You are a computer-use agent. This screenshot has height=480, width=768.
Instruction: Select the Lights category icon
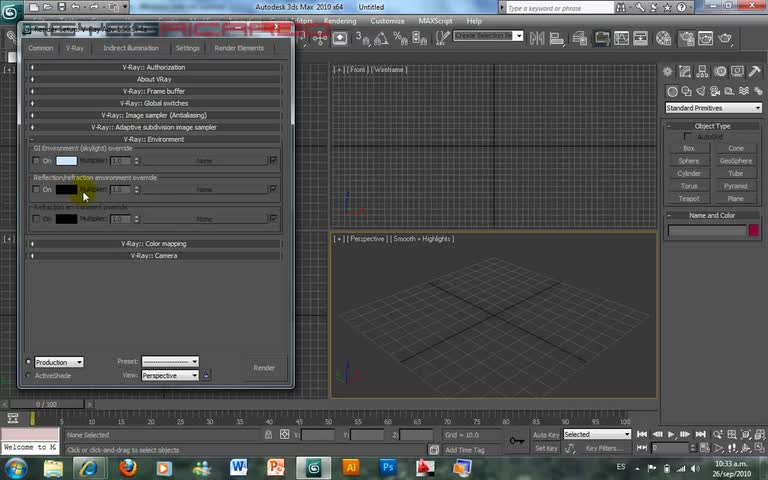[701, 91]
